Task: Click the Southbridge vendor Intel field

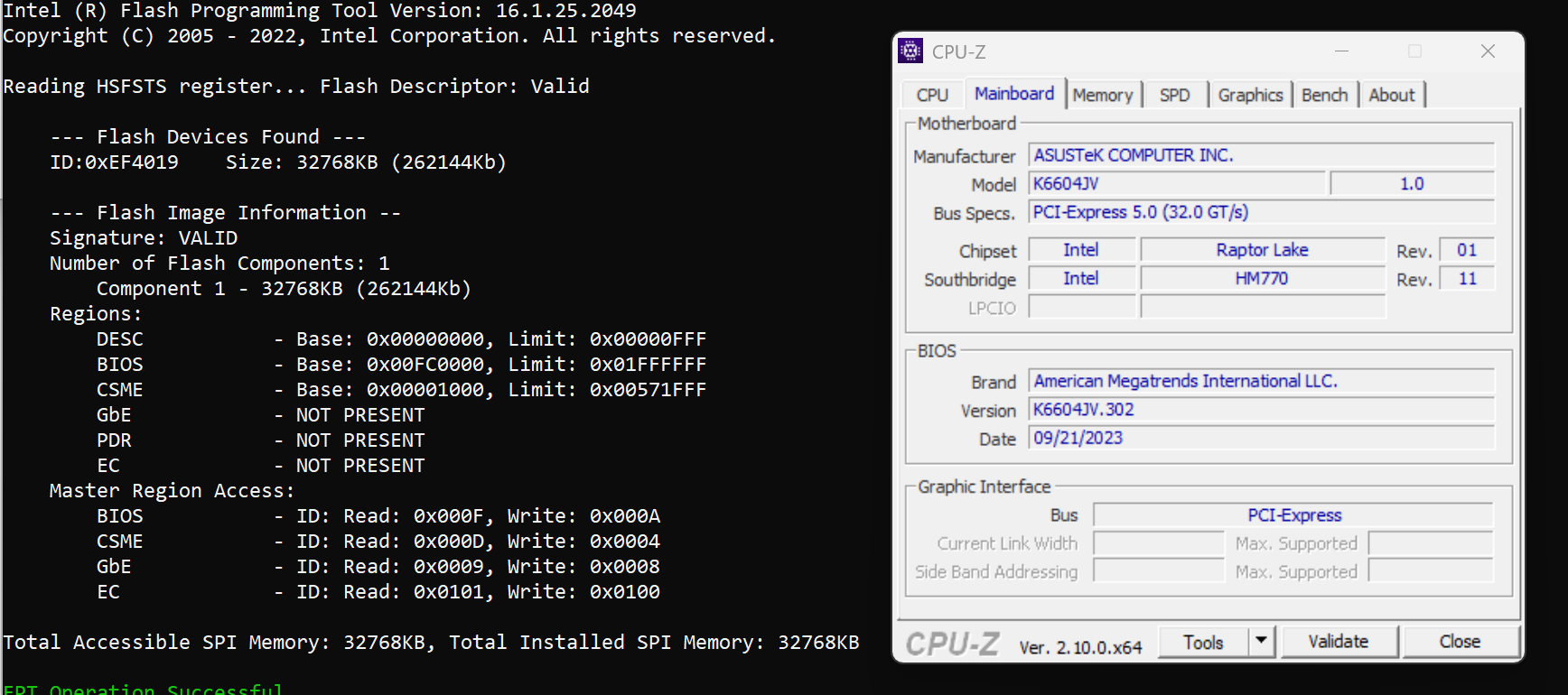Action: click(1082, 279)
